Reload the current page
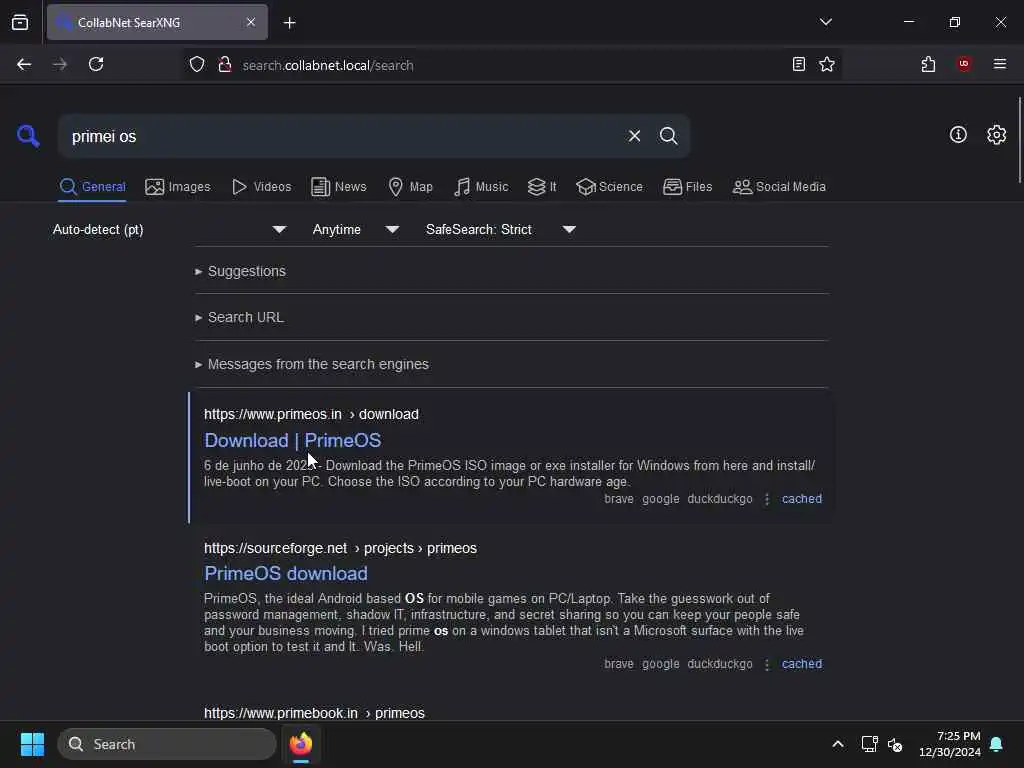The width and height of the screenshot is (1024, 768). coord(96,64)
